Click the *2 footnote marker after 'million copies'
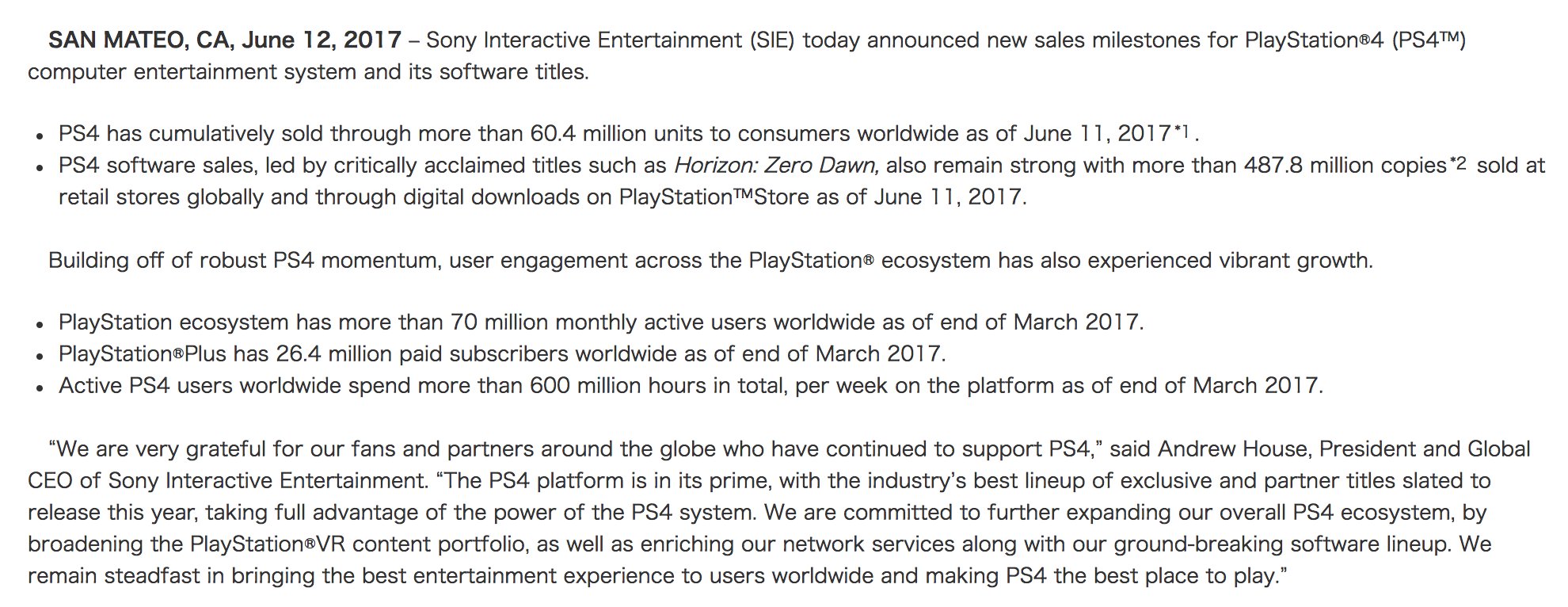Image resolution: width=1568 pixels, height=607 pixels. 1458,162
